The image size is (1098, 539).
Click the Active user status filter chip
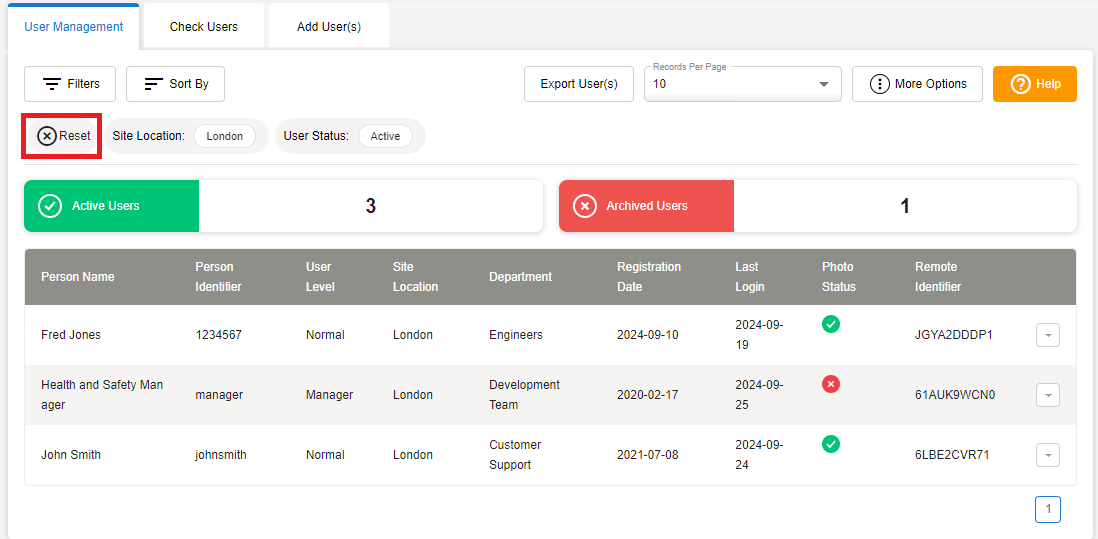point(385,136)
